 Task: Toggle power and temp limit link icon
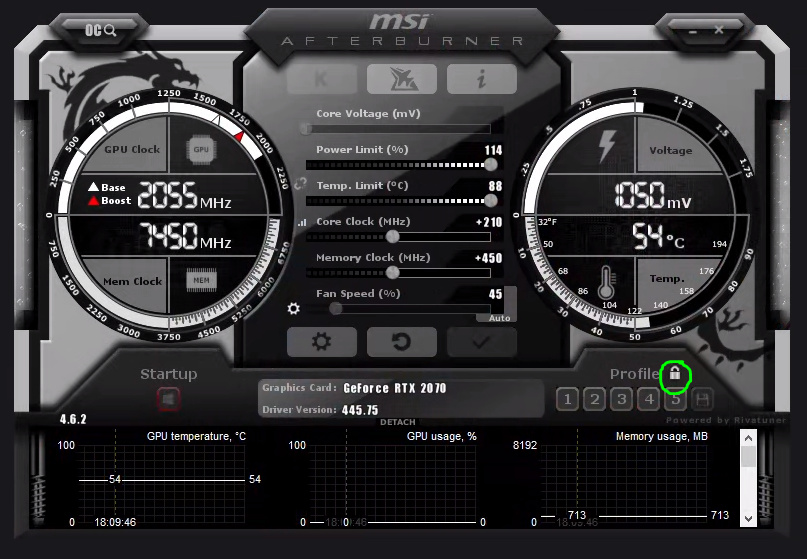(300, 184)
